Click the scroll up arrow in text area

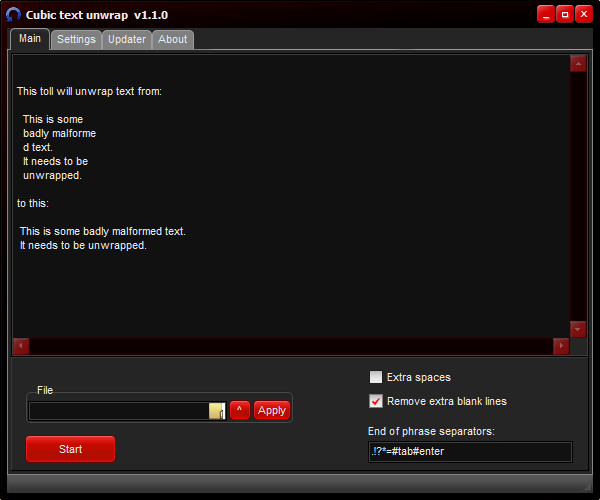click(578, 64)
